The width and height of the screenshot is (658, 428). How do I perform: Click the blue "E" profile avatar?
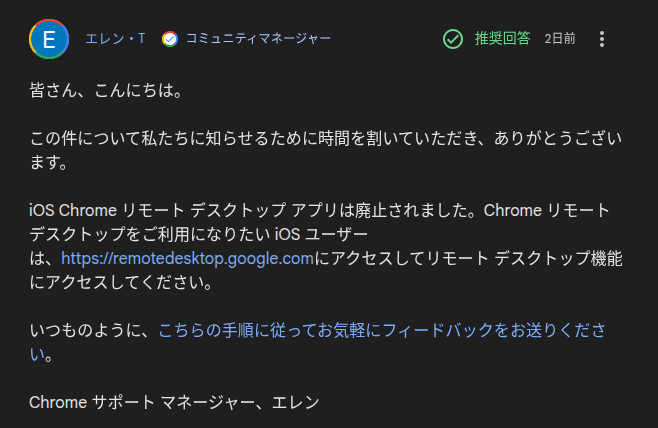pyautogui.click(x=49, y=39)
